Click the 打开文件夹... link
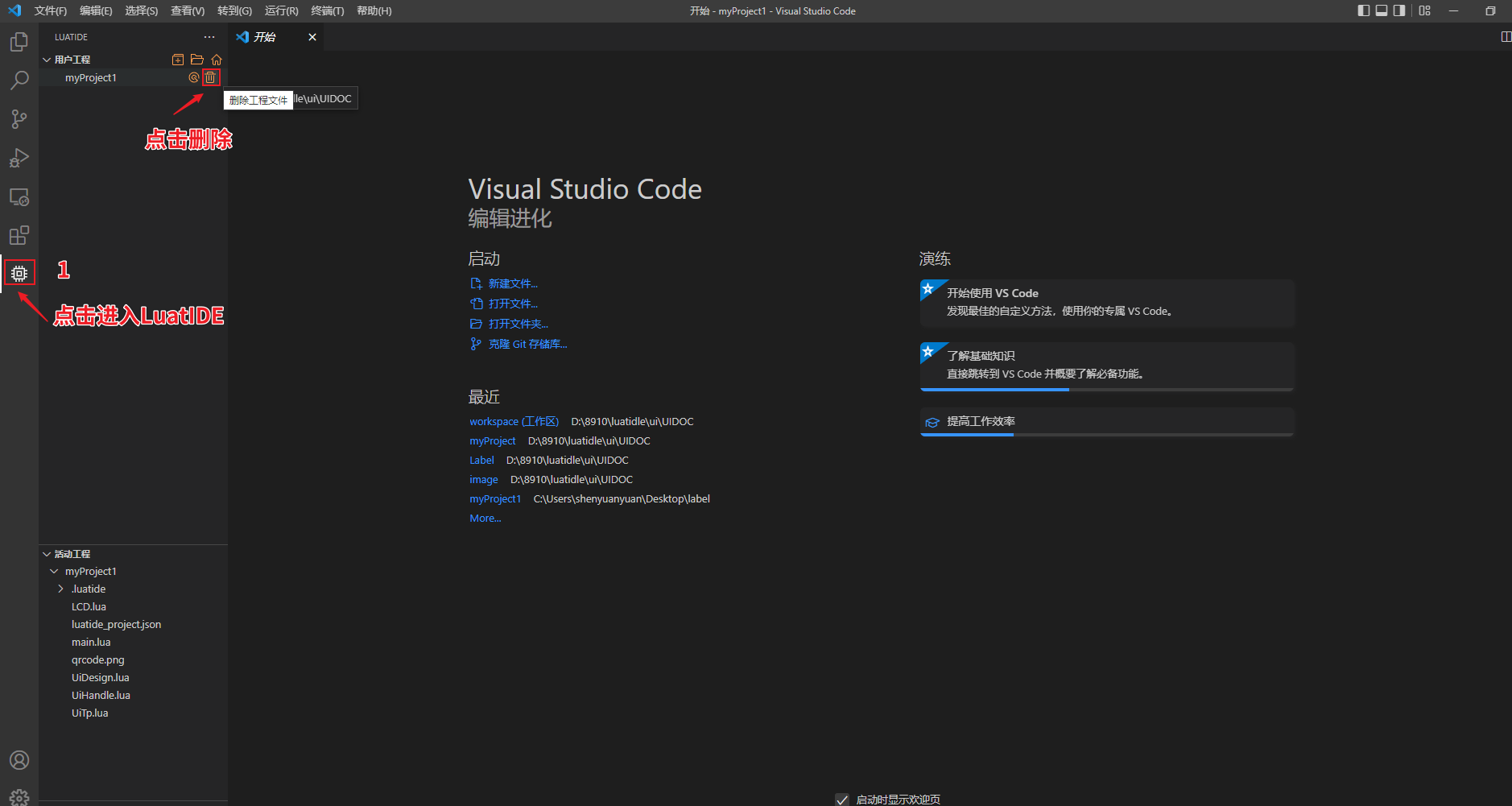This screenshot has width=1512, height=806. 518,324
